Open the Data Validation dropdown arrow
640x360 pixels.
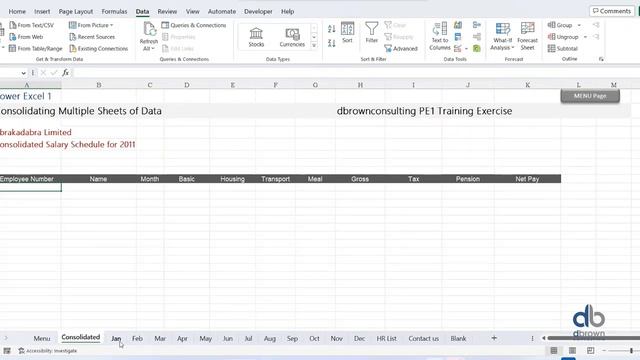pos(466,49)
